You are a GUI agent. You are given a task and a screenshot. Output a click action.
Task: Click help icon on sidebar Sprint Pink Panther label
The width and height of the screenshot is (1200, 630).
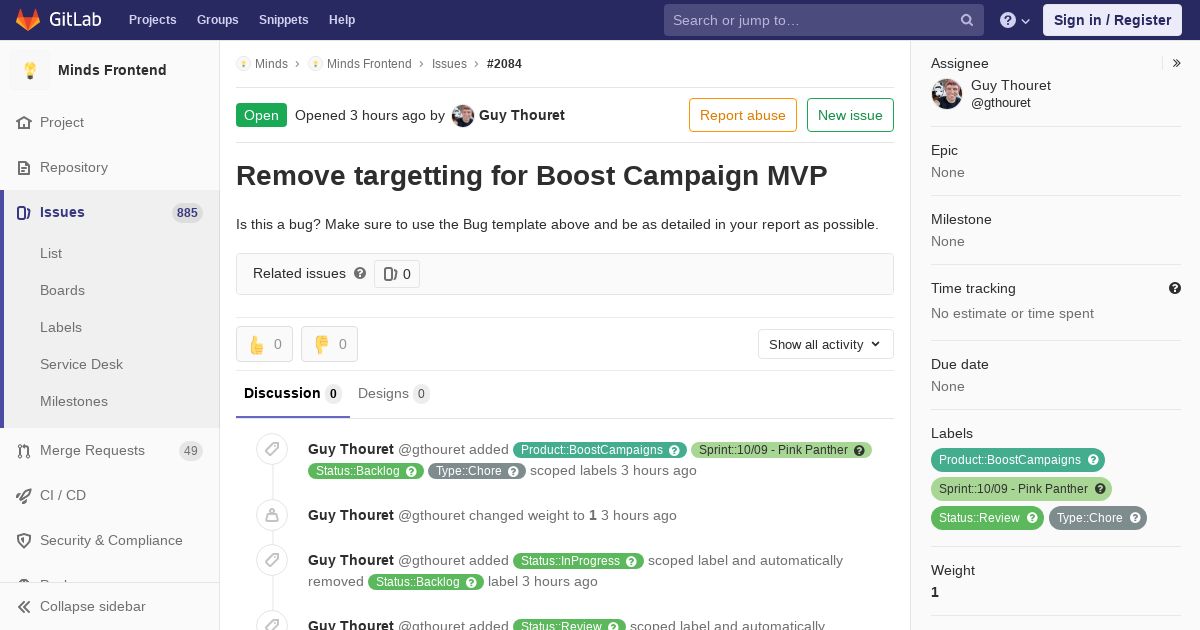point(1100,489)
